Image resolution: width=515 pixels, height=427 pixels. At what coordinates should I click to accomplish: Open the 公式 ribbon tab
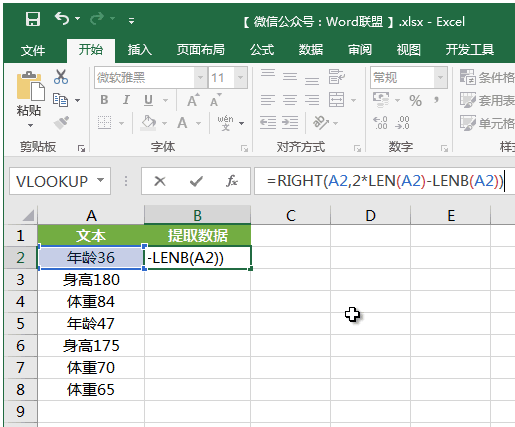click(262, 50)
